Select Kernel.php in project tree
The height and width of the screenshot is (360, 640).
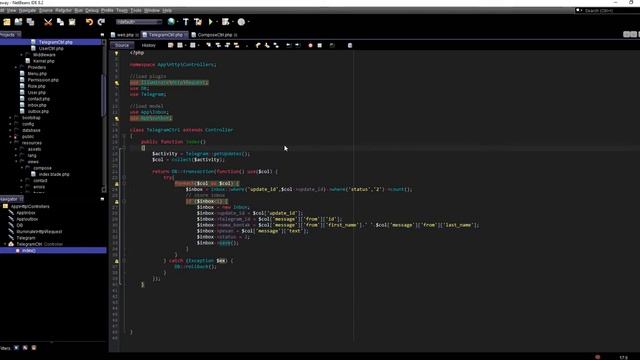coord(44,61)
